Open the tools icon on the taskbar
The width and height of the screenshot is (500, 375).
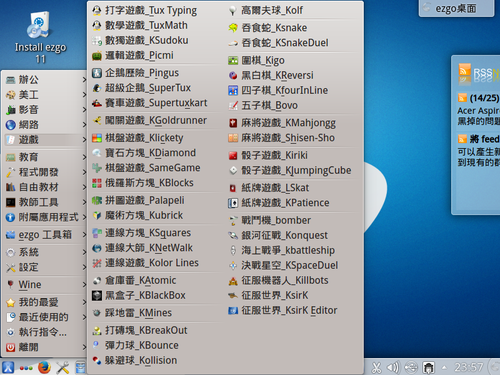63,367
